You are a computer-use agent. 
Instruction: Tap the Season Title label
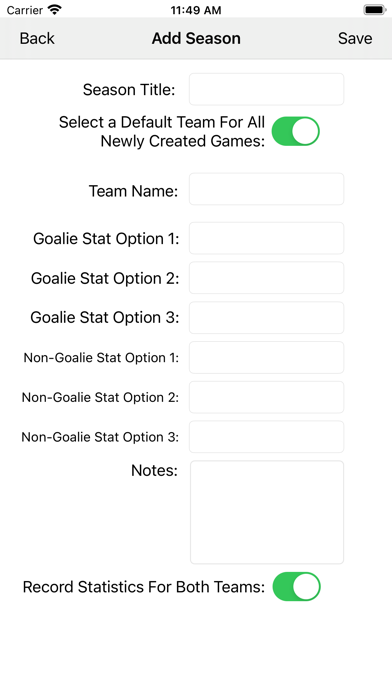[129, 90]
